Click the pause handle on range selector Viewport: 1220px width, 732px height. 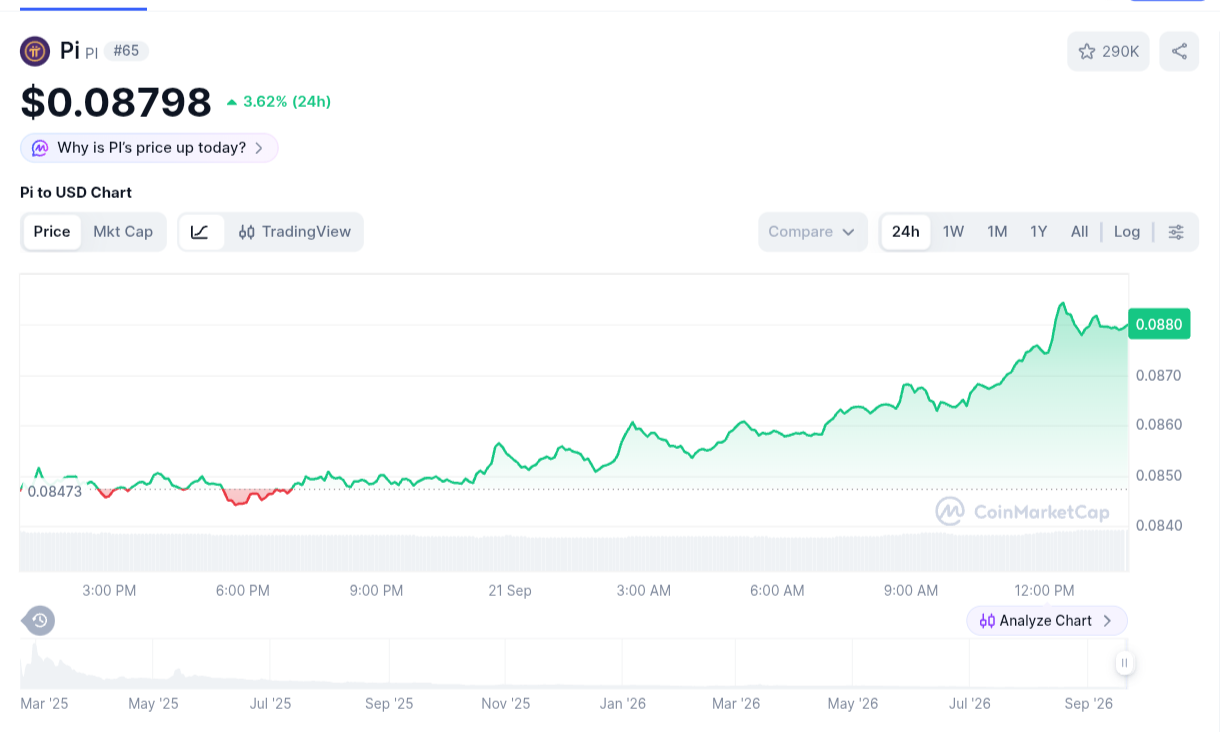pos(1125,663)
